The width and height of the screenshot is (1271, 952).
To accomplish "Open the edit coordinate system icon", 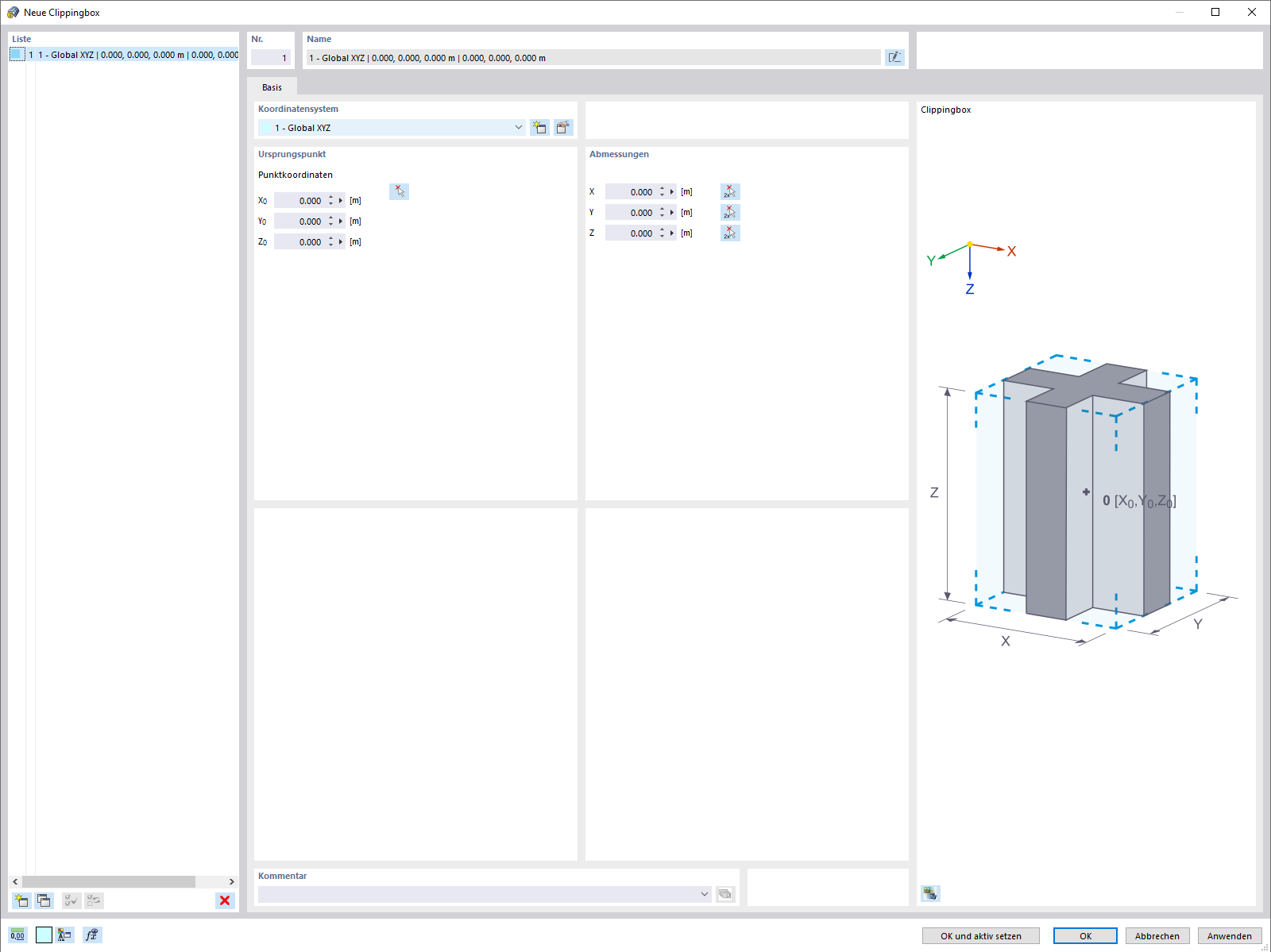I will (x=563, y=128).
